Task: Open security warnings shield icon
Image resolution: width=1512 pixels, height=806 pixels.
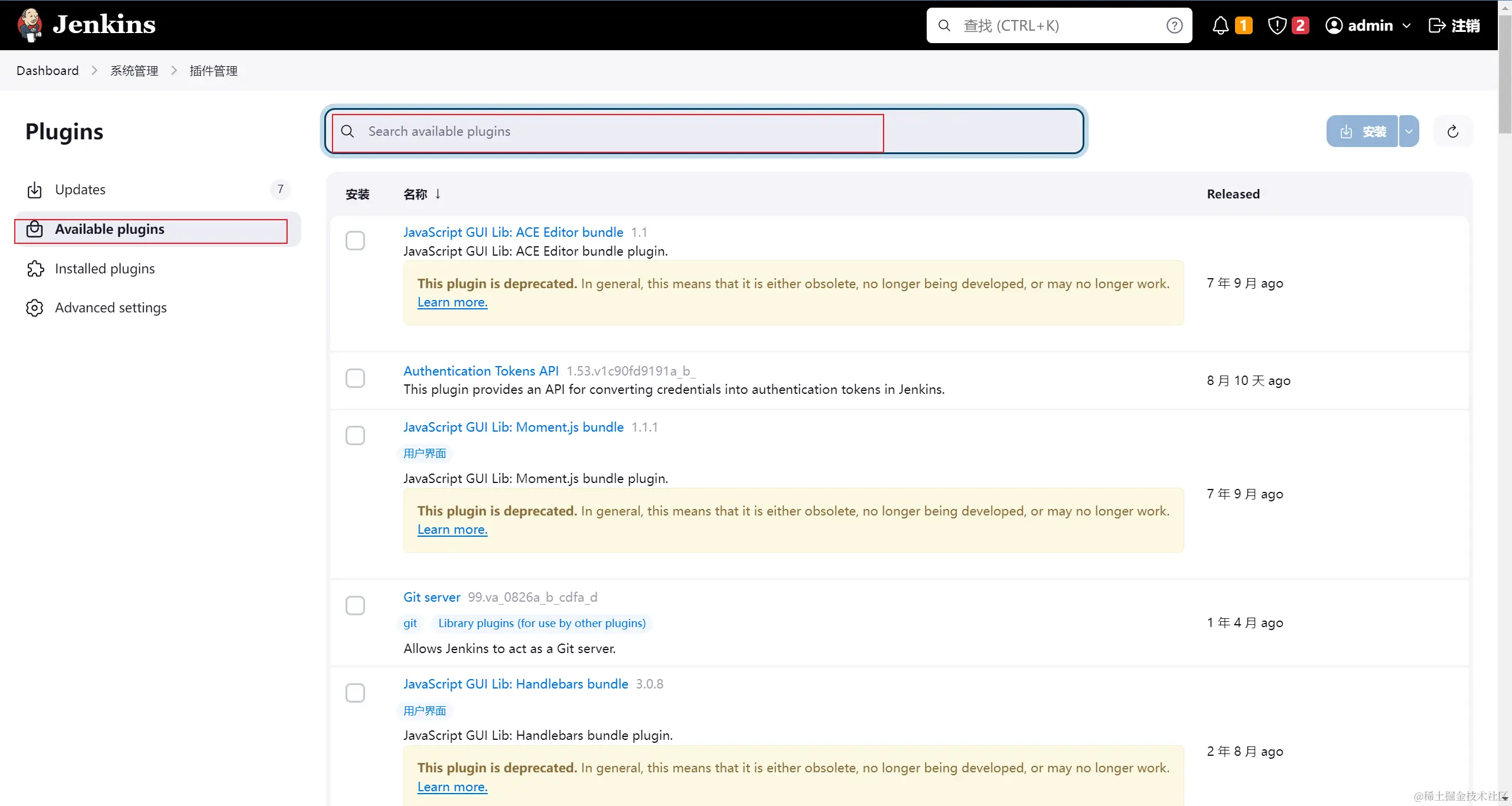Action: click(1277, 25)
